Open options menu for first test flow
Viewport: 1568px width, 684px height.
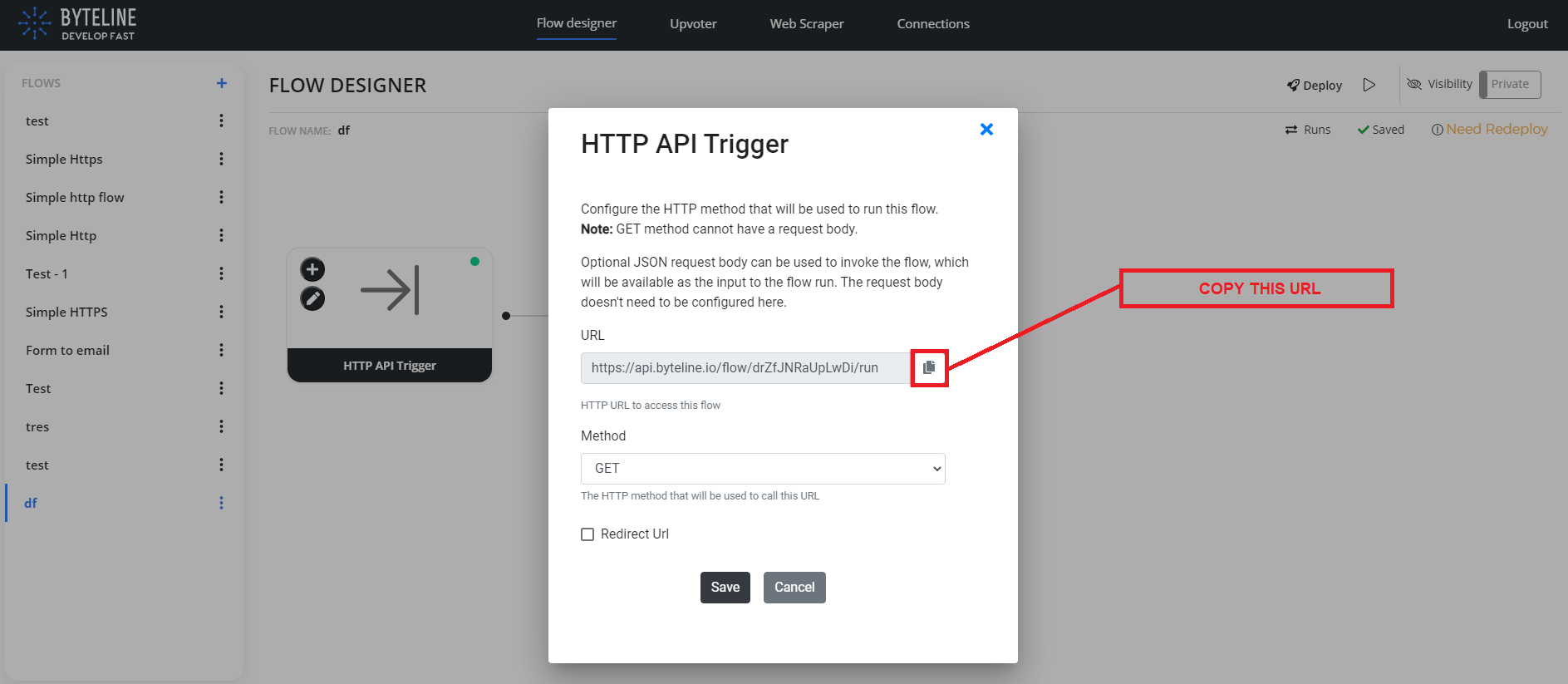pyautogui.click(x=221, y=121)
